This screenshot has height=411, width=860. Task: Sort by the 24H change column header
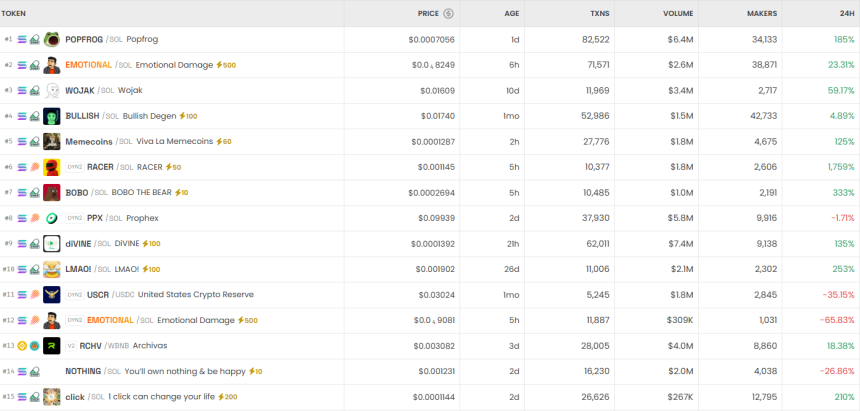point(846,13)
